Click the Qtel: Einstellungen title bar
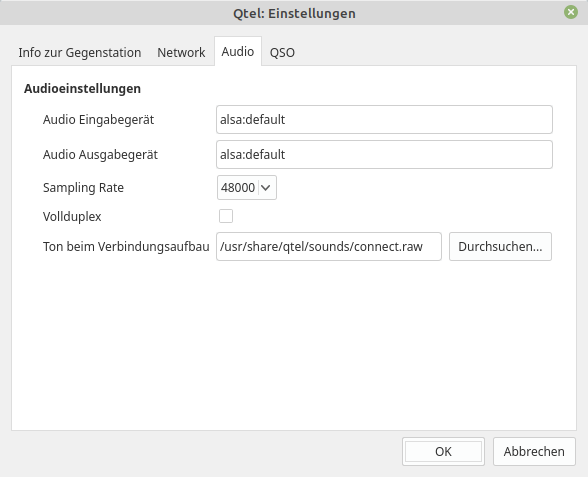 (x=294, y=13)
